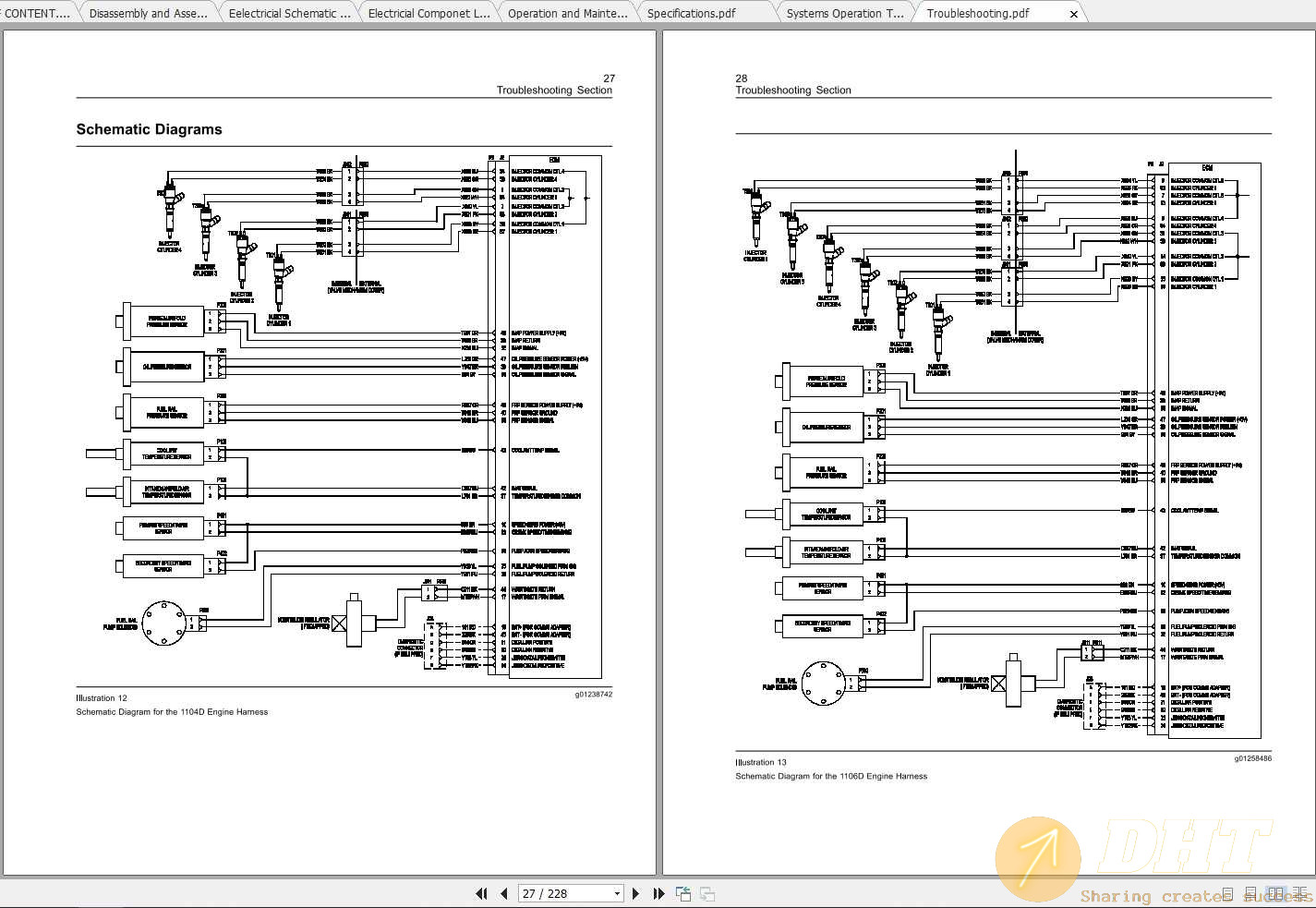The width and height of the screenshot is (1316, 908).
Task: Click the previous page arrow
Action: tap(504, 893)
